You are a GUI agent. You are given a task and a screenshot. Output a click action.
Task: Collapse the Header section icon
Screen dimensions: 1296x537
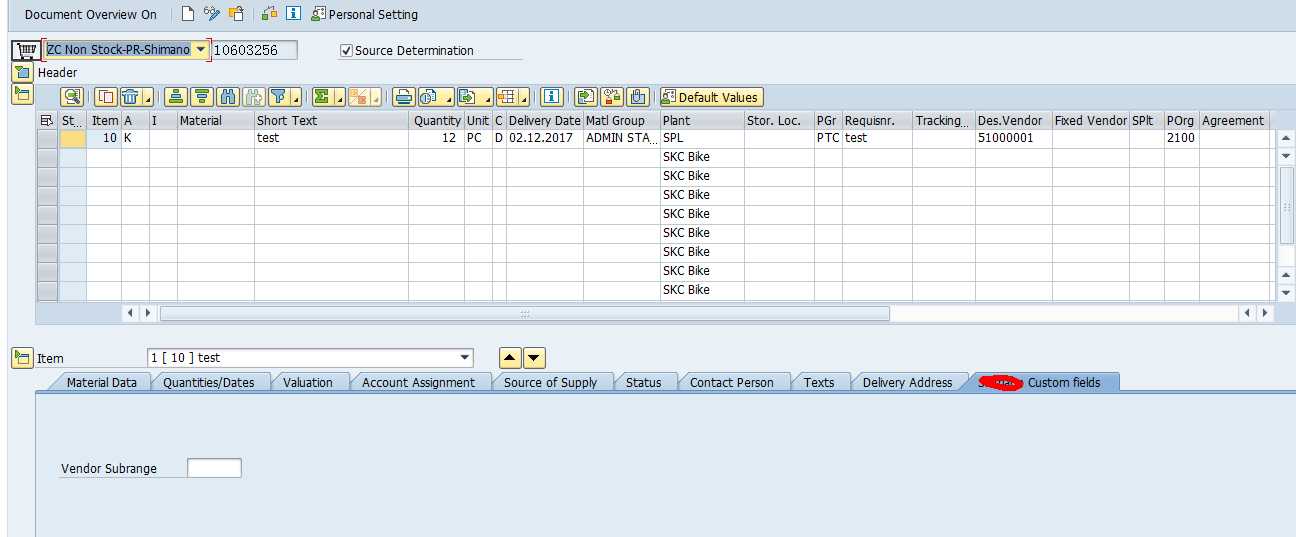22,72
